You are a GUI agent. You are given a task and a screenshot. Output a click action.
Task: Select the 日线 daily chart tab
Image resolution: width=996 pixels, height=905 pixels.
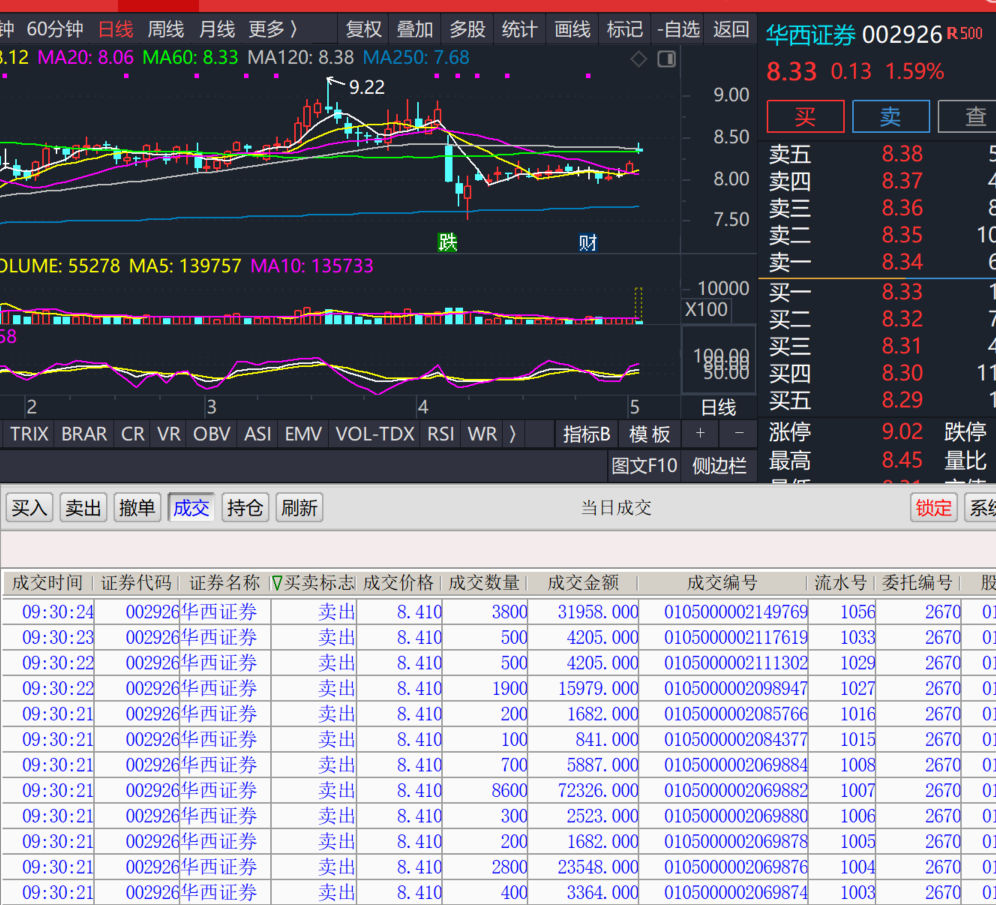116,29
